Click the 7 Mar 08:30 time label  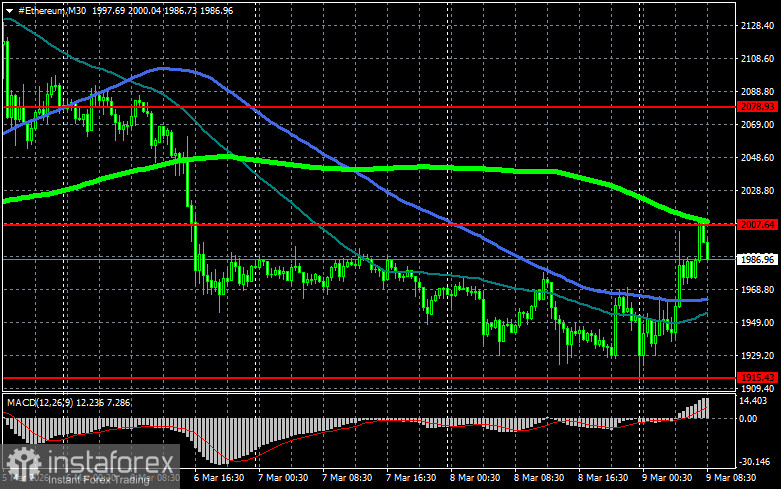(347, 478)
